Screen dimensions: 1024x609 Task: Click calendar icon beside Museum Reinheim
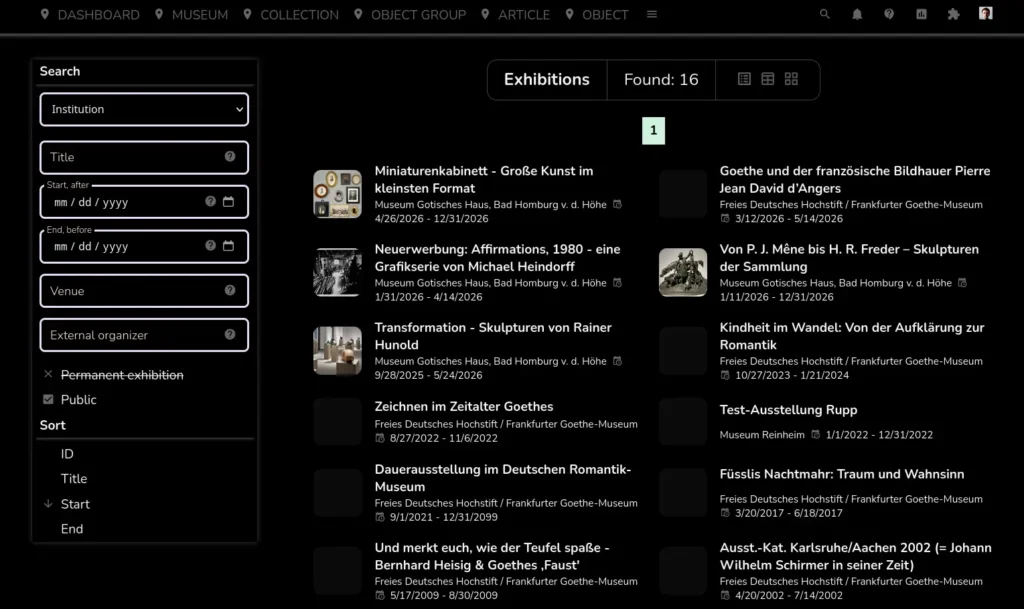coord(816,435)
